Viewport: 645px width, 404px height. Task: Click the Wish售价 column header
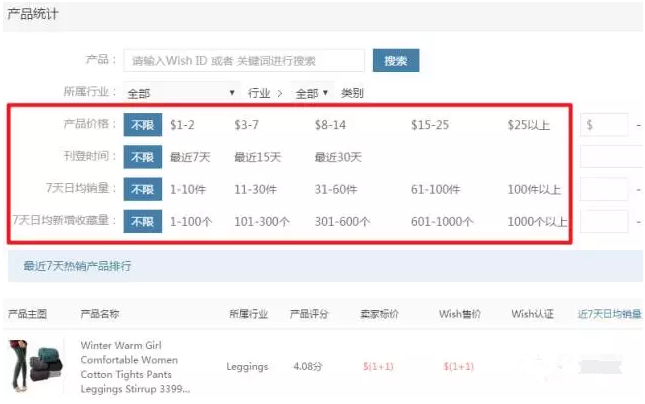pyautogui.click(x=460, y=314)
